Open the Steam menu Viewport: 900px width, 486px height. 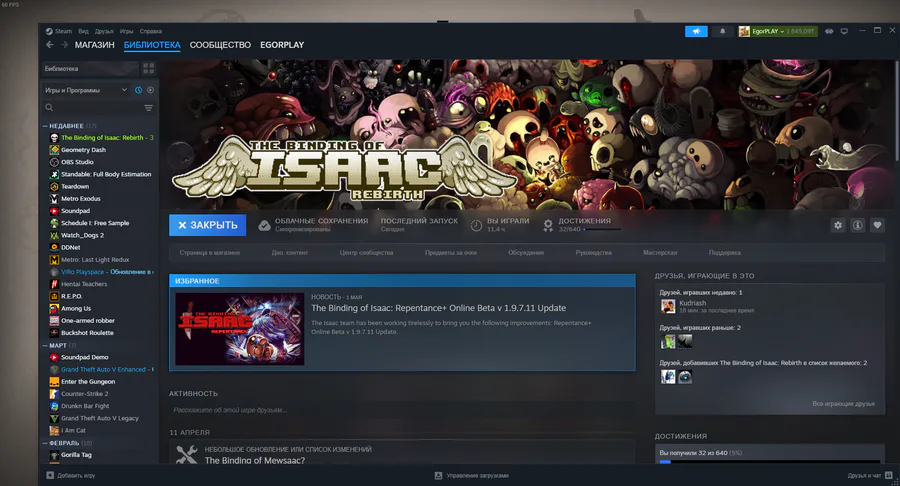59,32
